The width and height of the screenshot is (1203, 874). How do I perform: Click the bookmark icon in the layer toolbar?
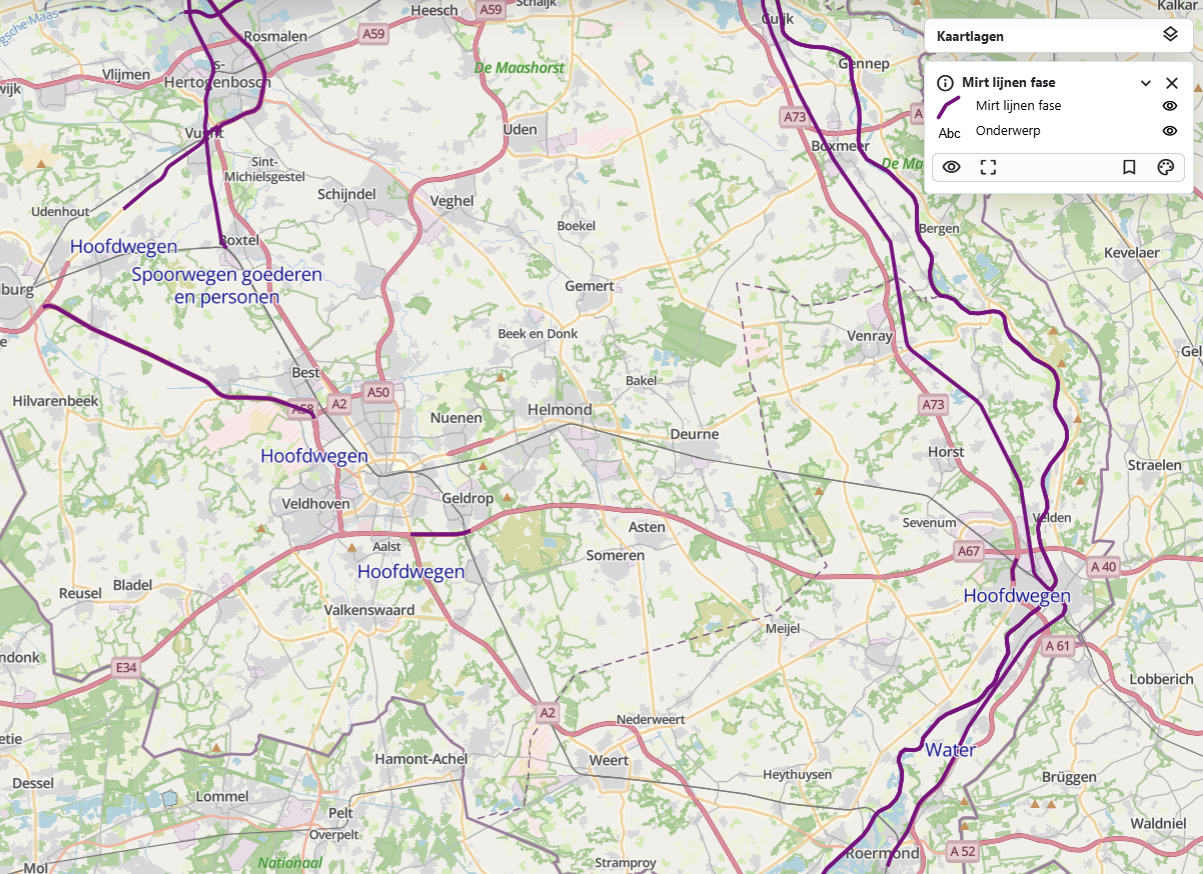(x=1129, y=167)
